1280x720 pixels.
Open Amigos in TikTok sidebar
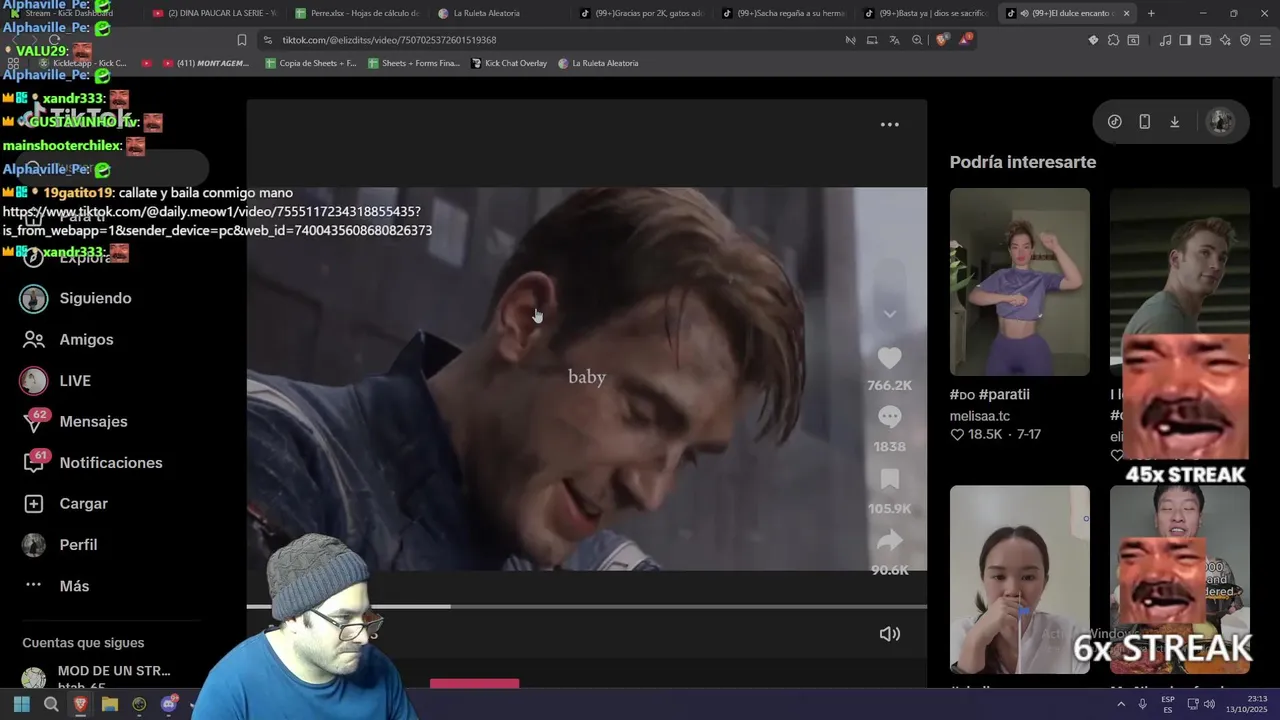click(x=86, y=339)
